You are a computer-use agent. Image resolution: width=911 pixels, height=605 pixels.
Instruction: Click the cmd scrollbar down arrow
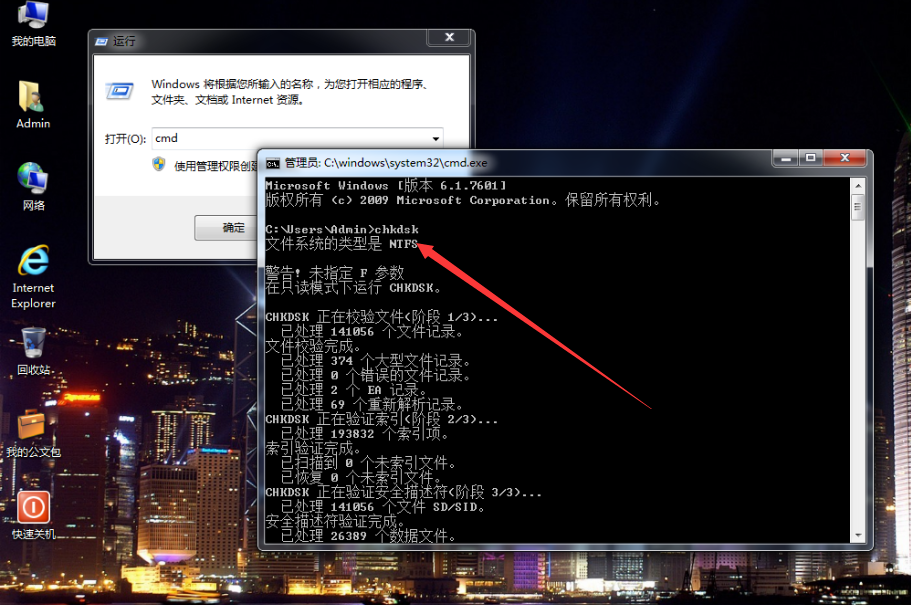858,535
